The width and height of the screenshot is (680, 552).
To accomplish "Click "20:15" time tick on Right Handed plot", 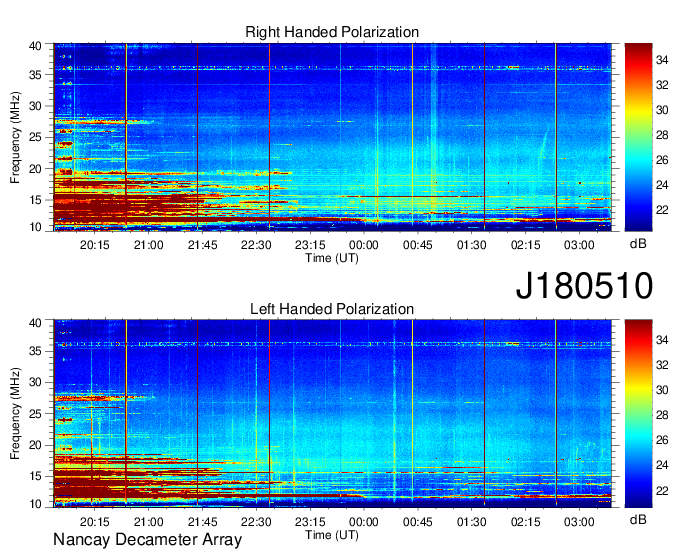I will click(95, 245).
